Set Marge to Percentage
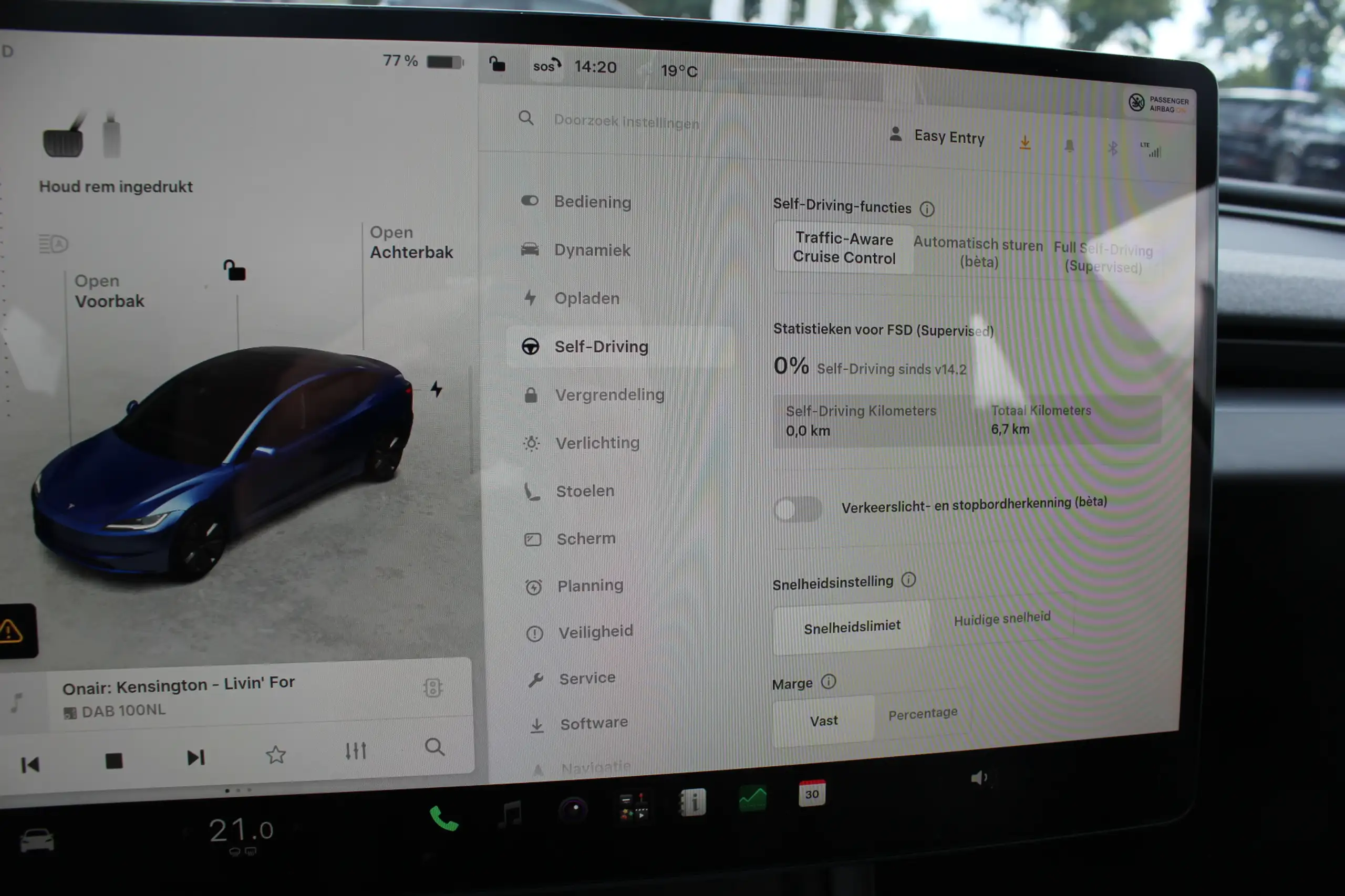This screenshot has width=1345, height=896. (923, 714)
